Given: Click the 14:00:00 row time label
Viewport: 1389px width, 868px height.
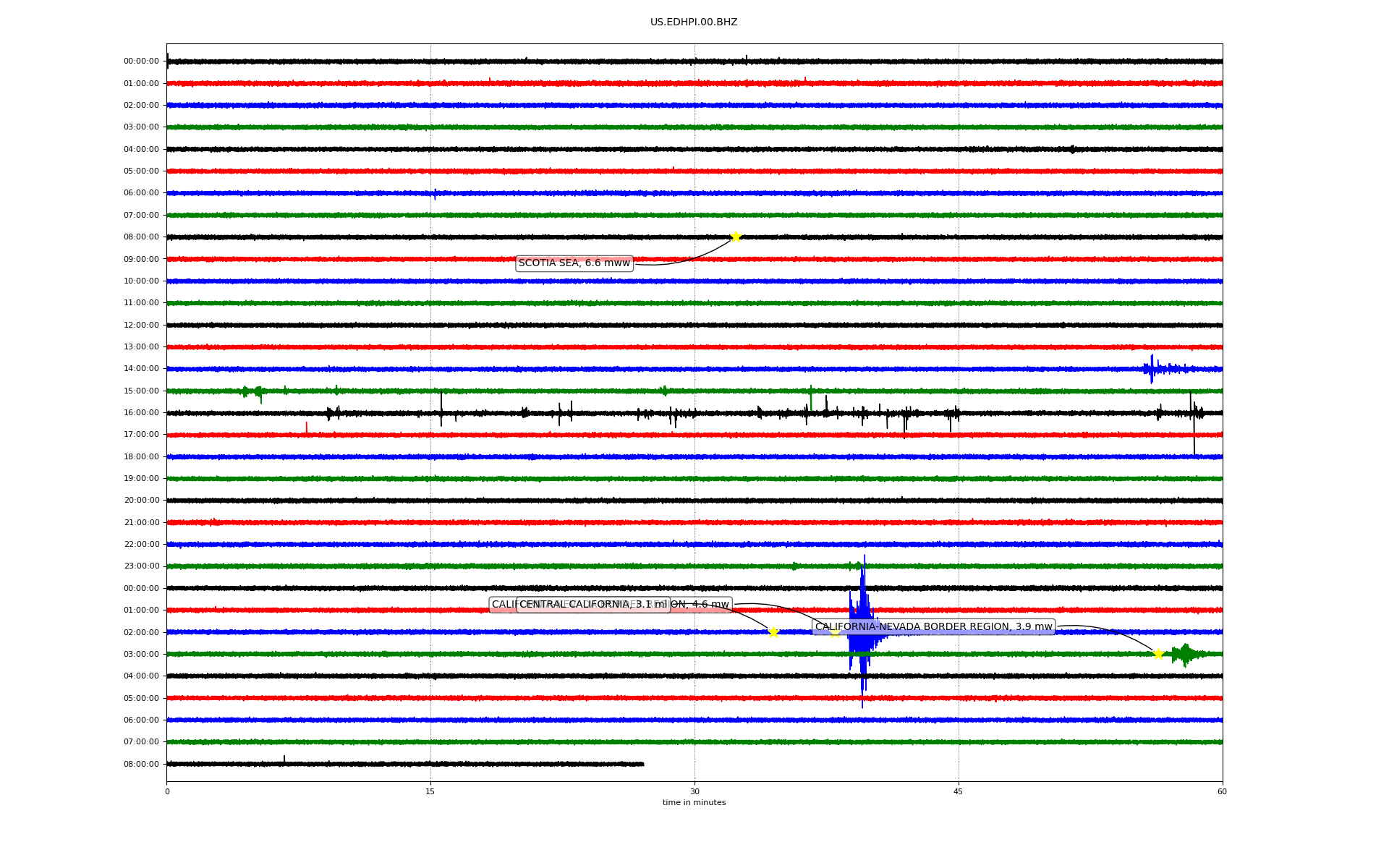Looking at the screenshot, I should (141, 369).
